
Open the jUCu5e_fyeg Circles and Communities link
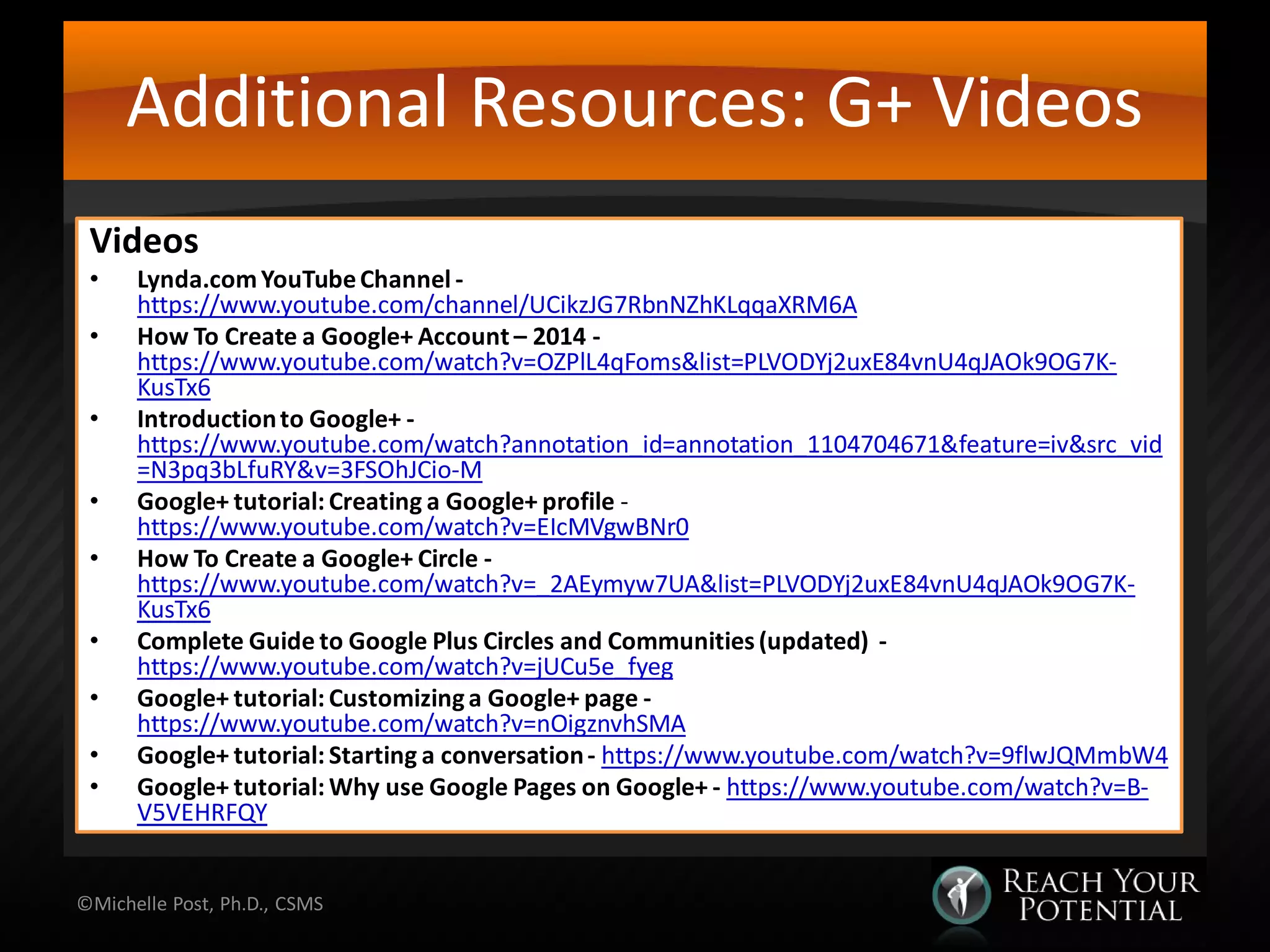pos(405,666)
